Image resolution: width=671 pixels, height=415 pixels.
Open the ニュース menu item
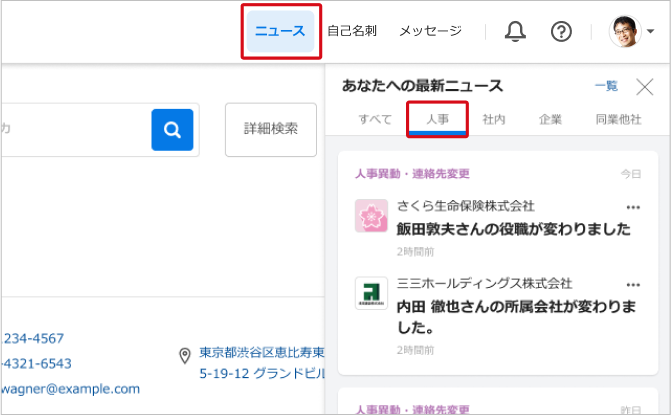[280, 31]
